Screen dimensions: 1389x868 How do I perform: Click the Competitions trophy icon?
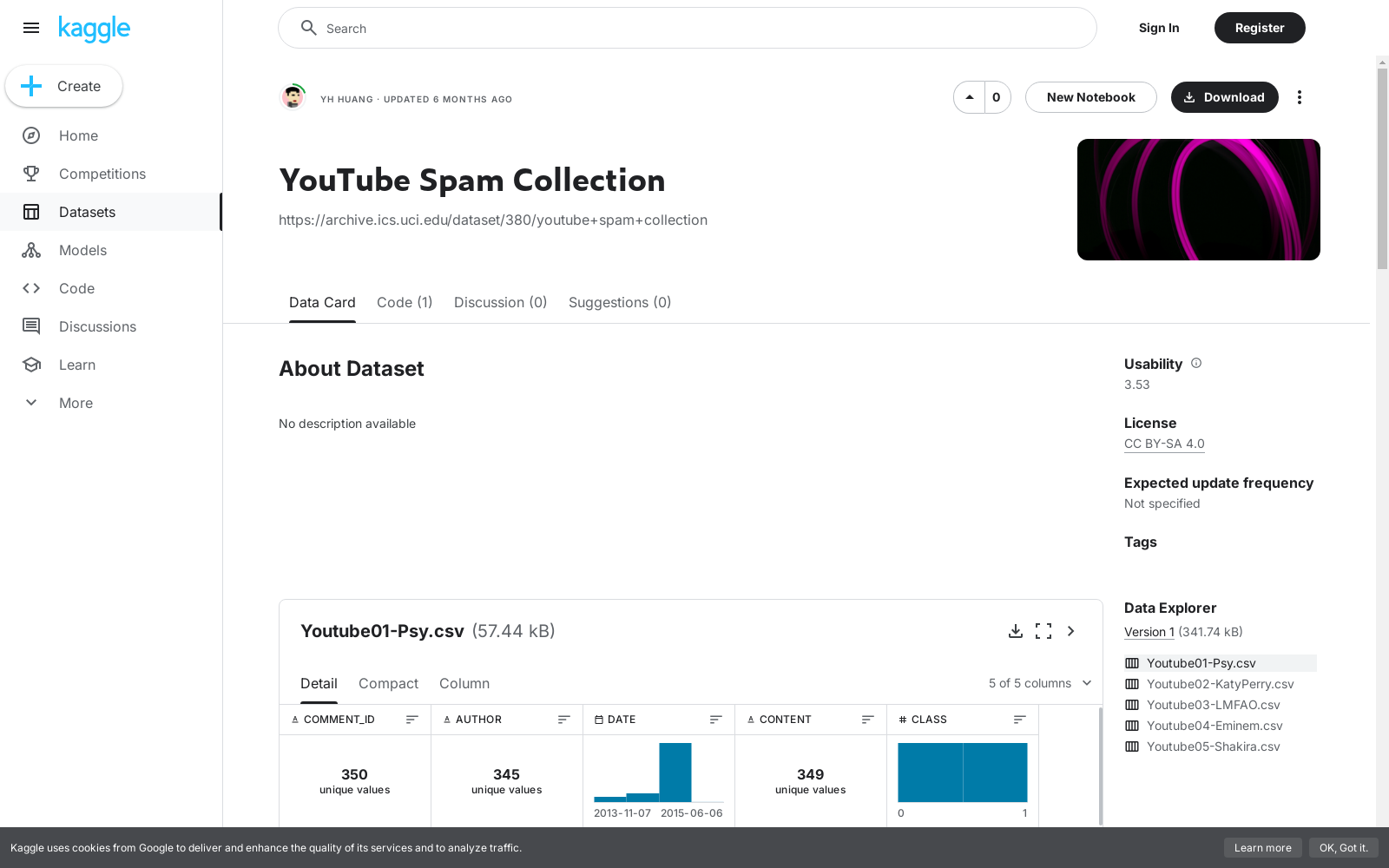[31, 174]
